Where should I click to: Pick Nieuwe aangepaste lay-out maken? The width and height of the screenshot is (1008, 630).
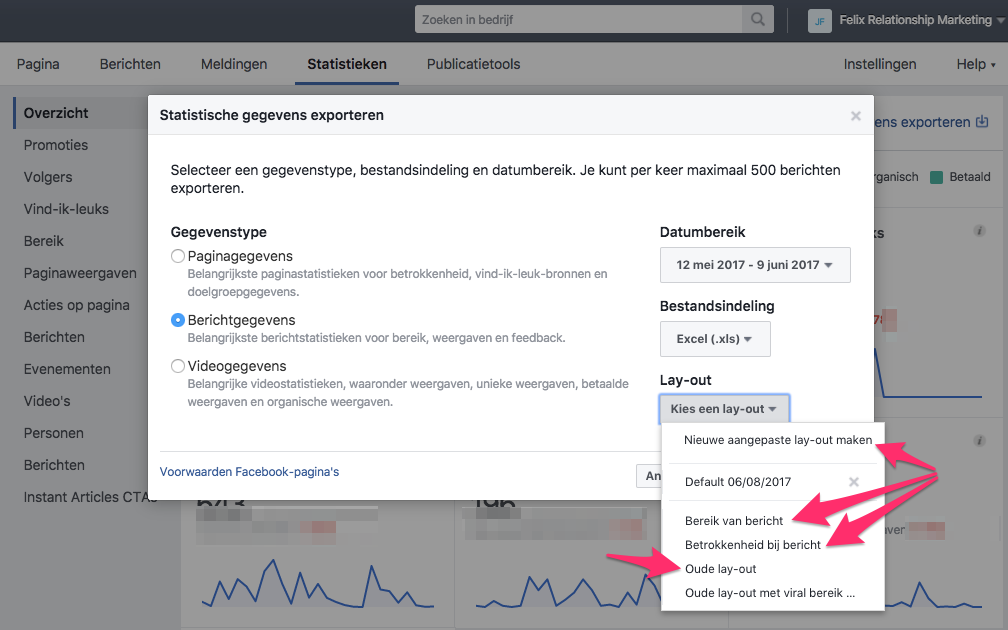pyautogui.click(x=777, y=440)
